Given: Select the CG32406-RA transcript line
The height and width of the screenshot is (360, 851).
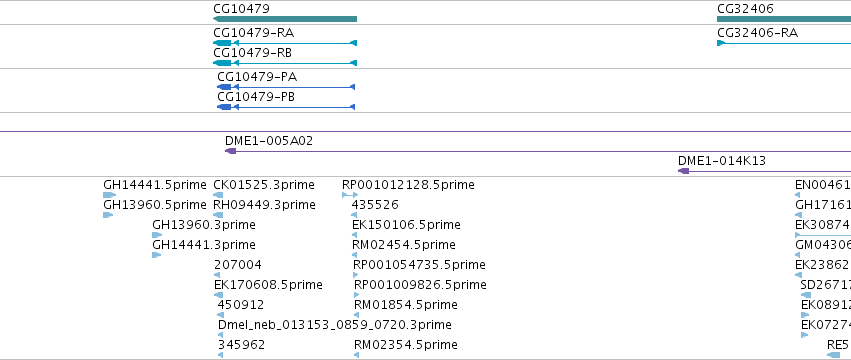Looking at the screenshot, I should [x=784, y=43].
